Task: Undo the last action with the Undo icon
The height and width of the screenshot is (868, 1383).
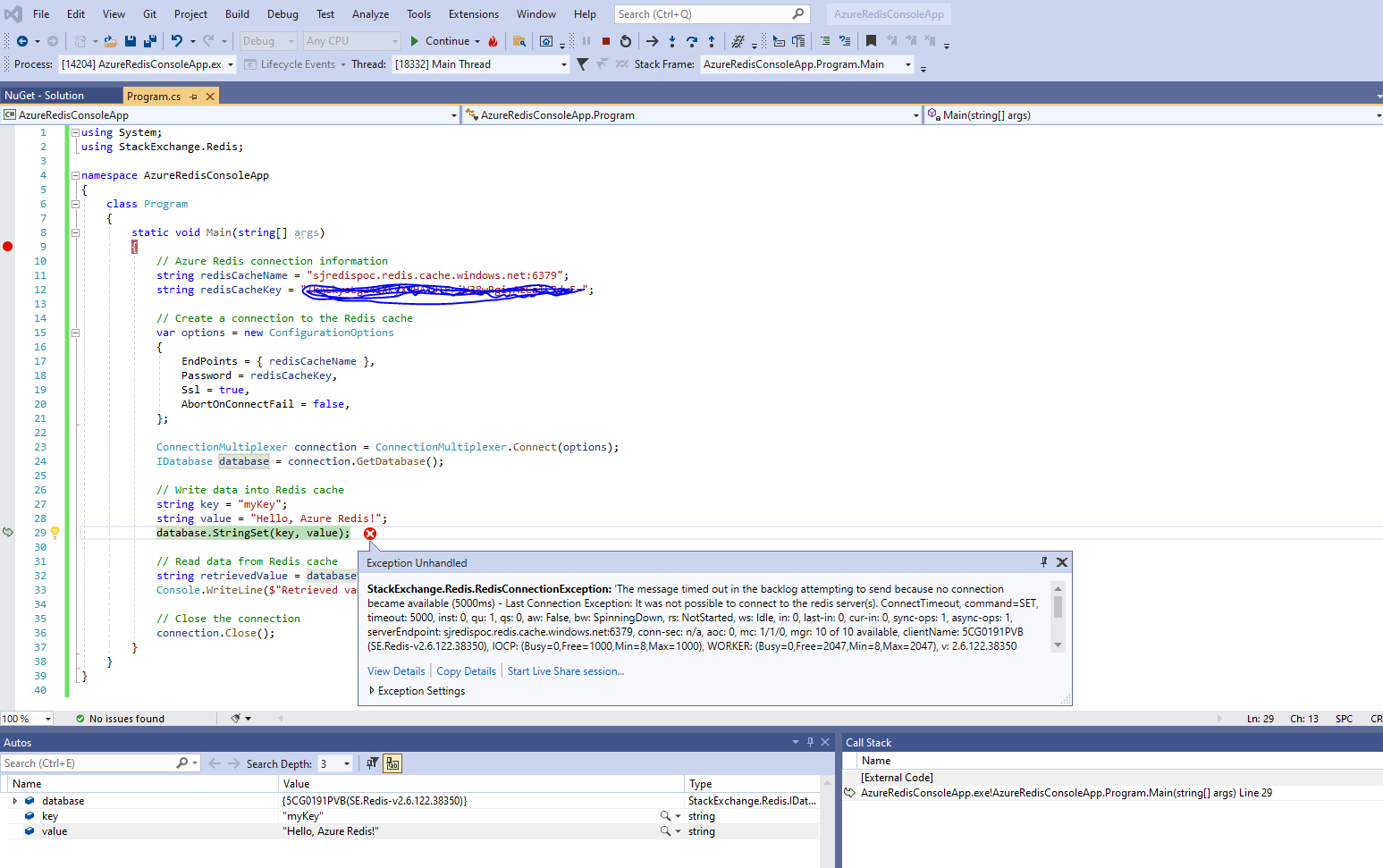Action: tap(177, 41)
